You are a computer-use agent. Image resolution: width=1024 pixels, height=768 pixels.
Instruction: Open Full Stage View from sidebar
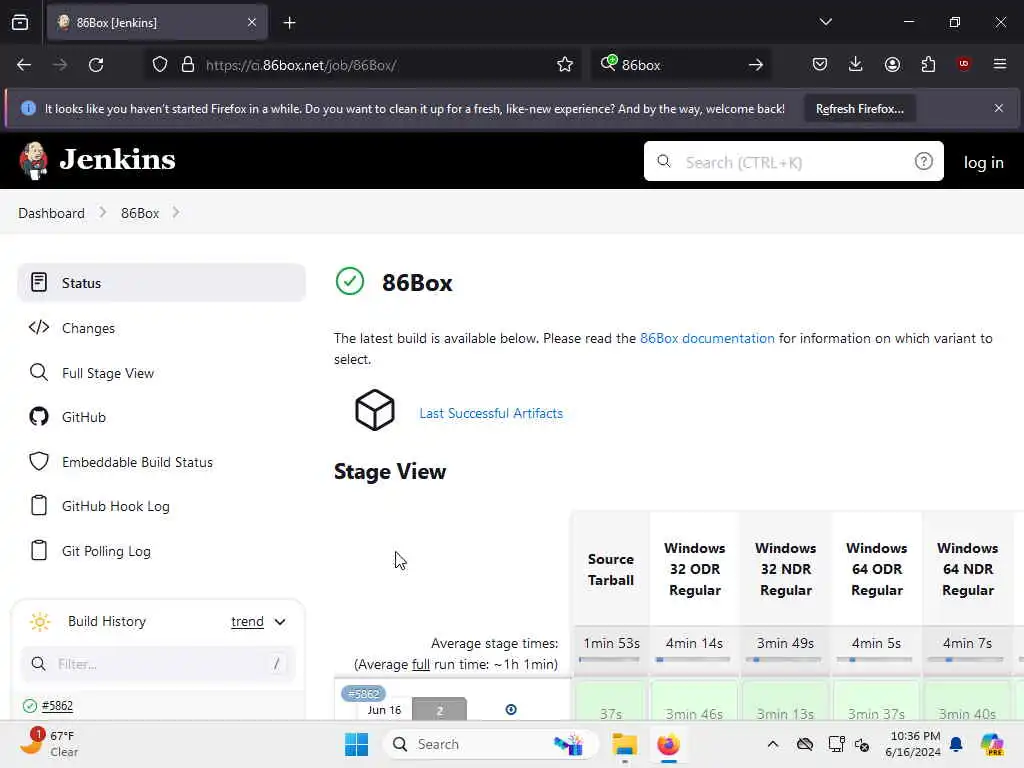click(161, 373)
